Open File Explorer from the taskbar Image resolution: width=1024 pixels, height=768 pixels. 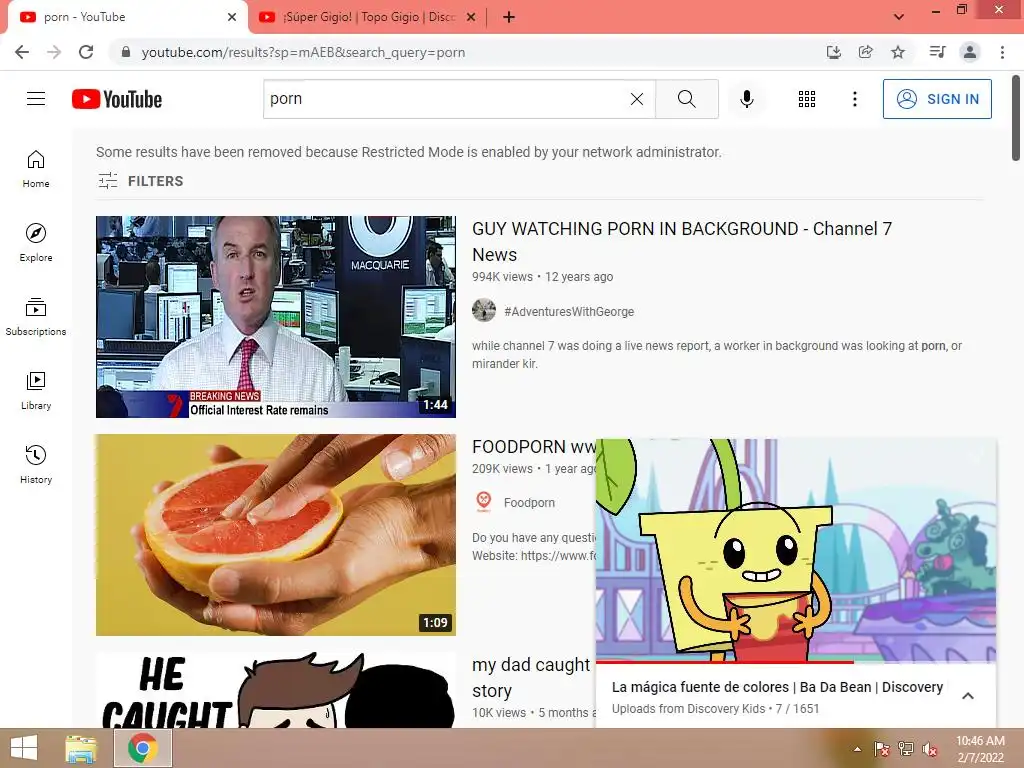point(81,748)
